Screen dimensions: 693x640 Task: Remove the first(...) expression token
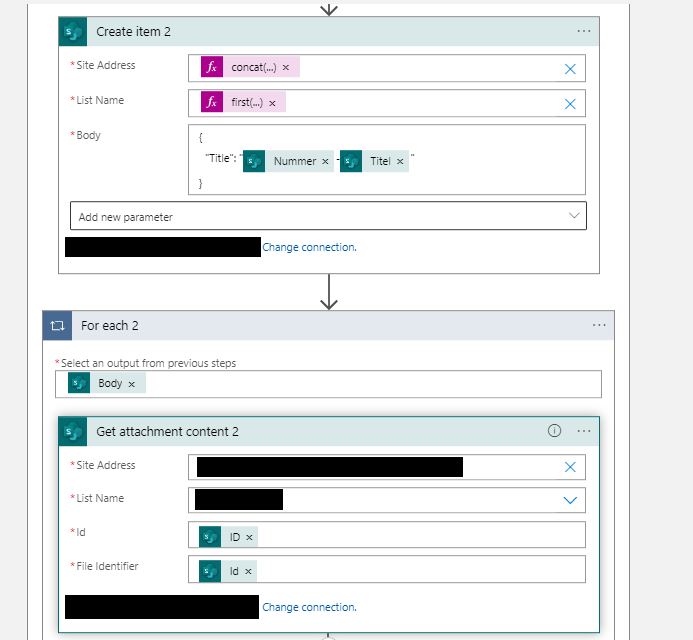point(272,103)
